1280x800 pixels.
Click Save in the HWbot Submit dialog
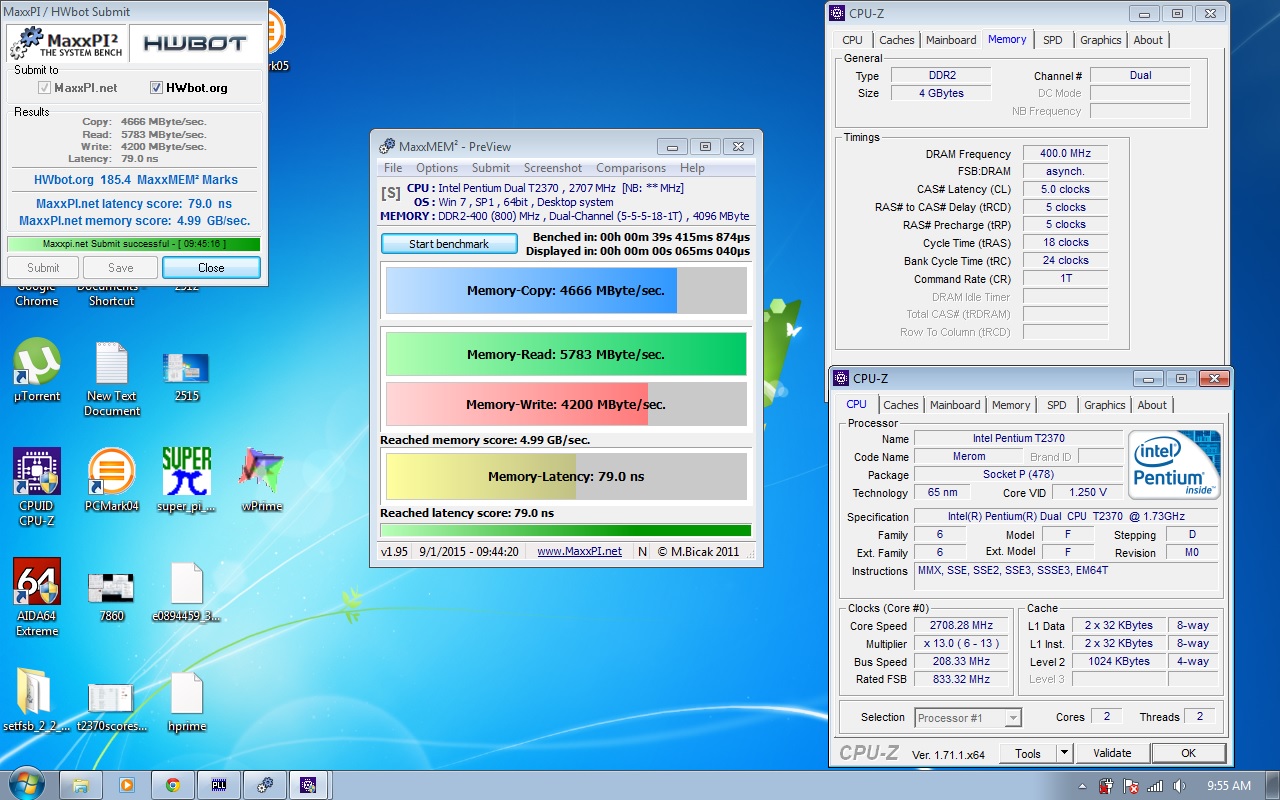(x=121, y=267)
